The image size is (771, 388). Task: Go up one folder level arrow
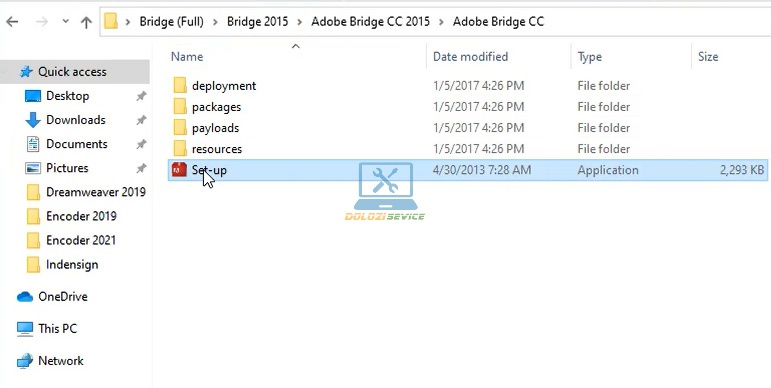[87, 22]
